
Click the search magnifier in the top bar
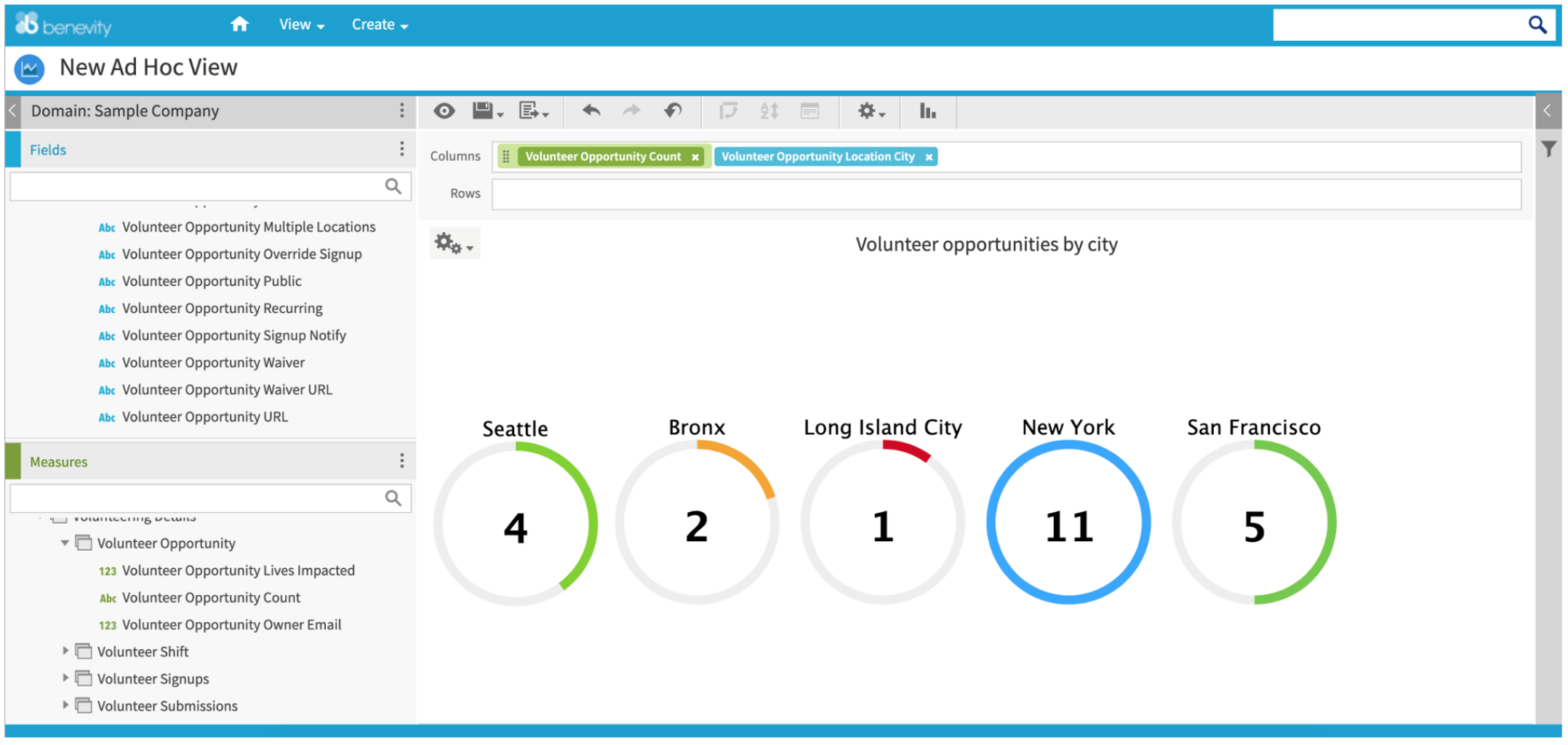(1537, 25)
